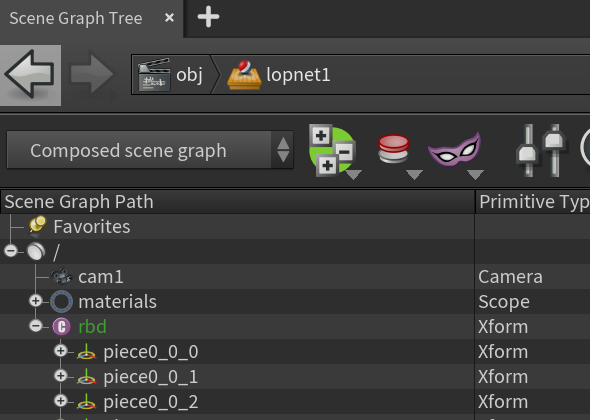Viewport: 590px width, 420px height.
Task: Collapse the rbd Xform node
Action: click(36, 326)
